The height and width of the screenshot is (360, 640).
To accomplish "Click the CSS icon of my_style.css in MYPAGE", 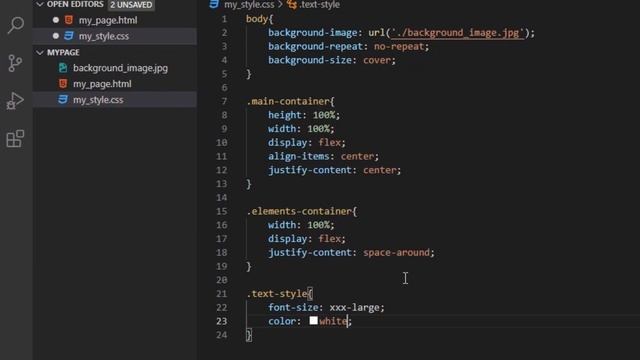I will click(63, 99).
